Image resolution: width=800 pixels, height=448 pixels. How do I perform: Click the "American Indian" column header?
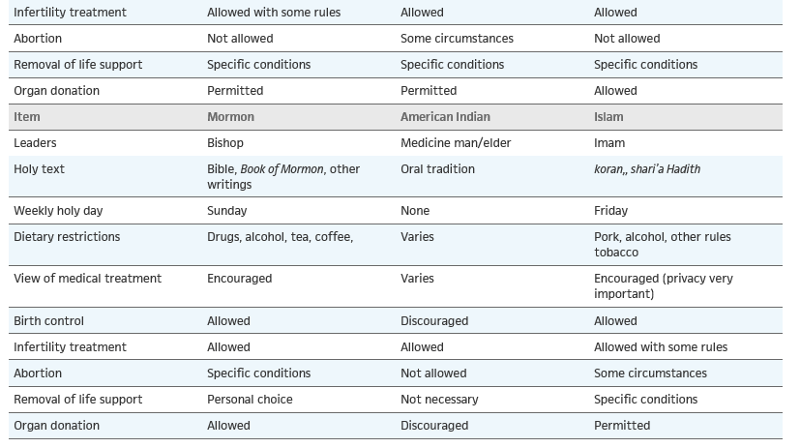(x=445, y=117)
